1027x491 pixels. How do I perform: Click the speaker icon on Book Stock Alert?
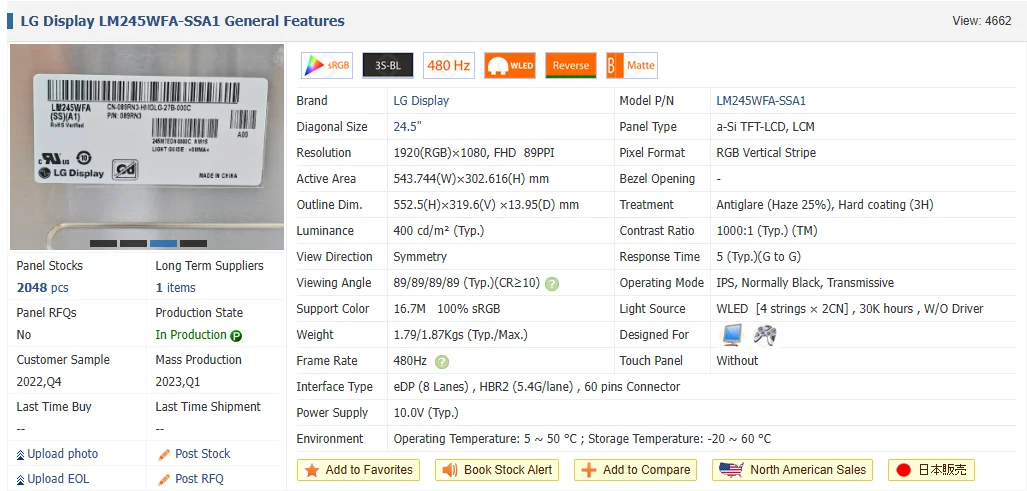click(x=450, y=470)
